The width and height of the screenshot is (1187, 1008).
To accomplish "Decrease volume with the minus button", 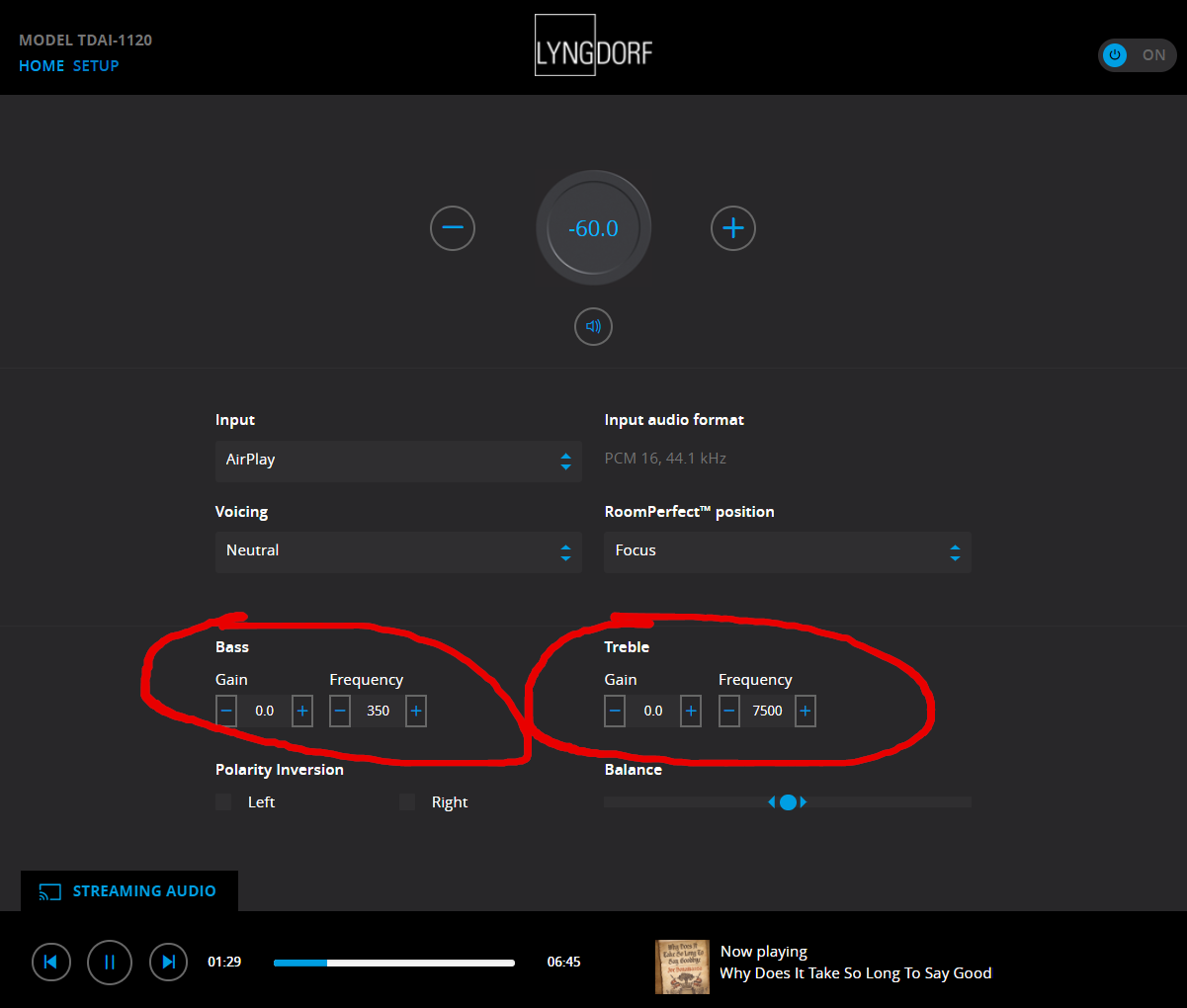I will click(453, 228).
